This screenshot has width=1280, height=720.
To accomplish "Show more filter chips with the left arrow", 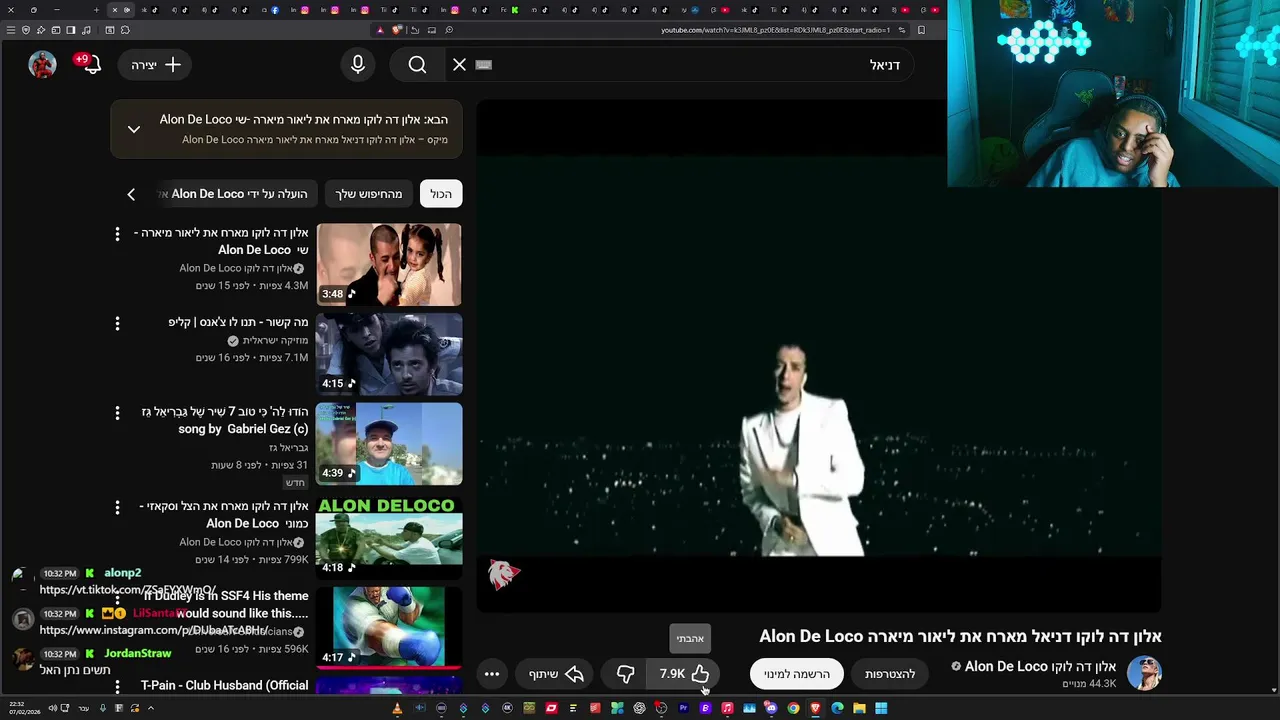I will point(131,194).
